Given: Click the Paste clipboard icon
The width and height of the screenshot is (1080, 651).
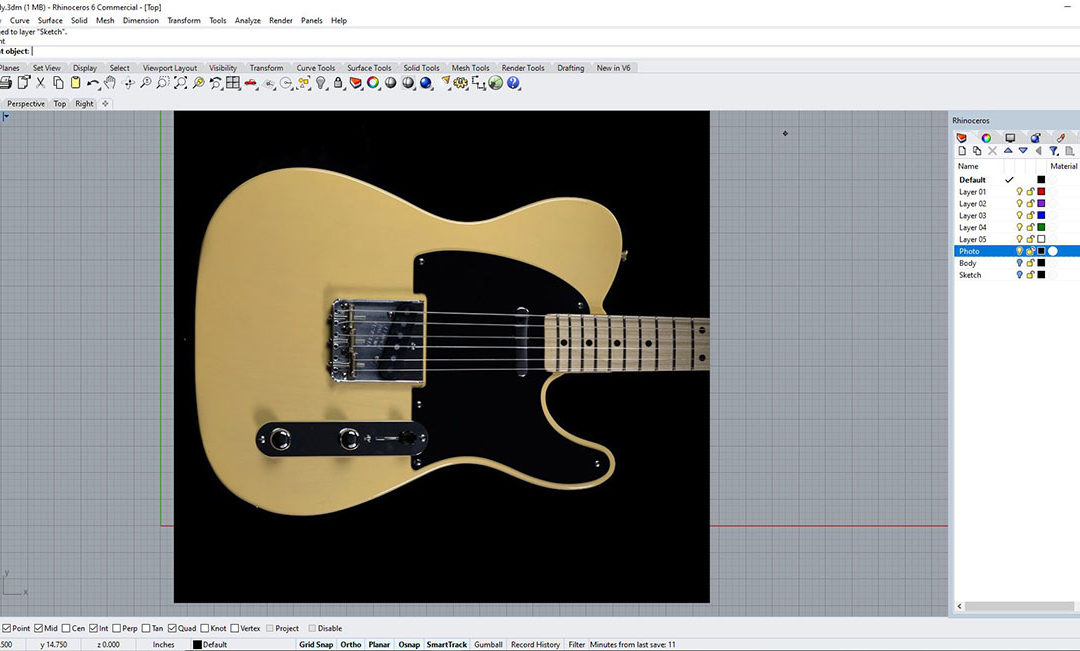Looking at the screenshot, I should [76, 83].
